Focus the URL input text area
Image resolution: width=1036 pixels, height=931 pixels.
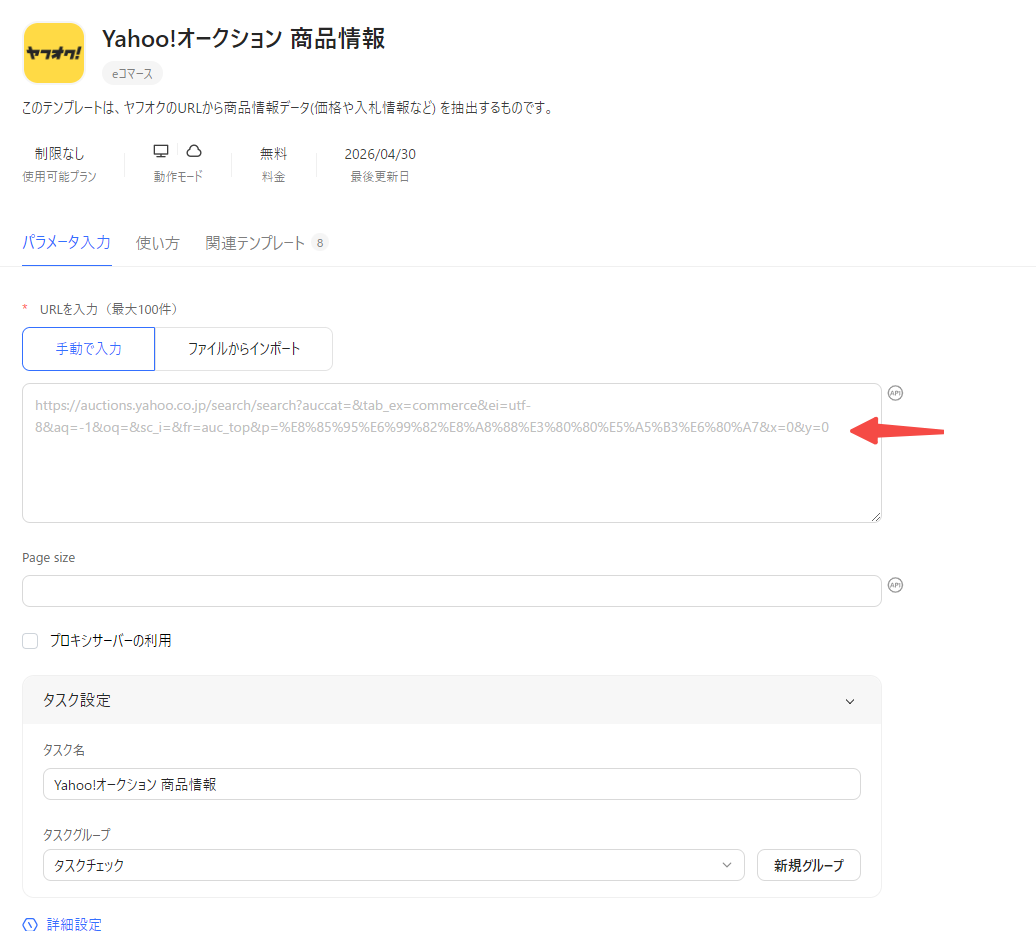(x=452, y=453)
